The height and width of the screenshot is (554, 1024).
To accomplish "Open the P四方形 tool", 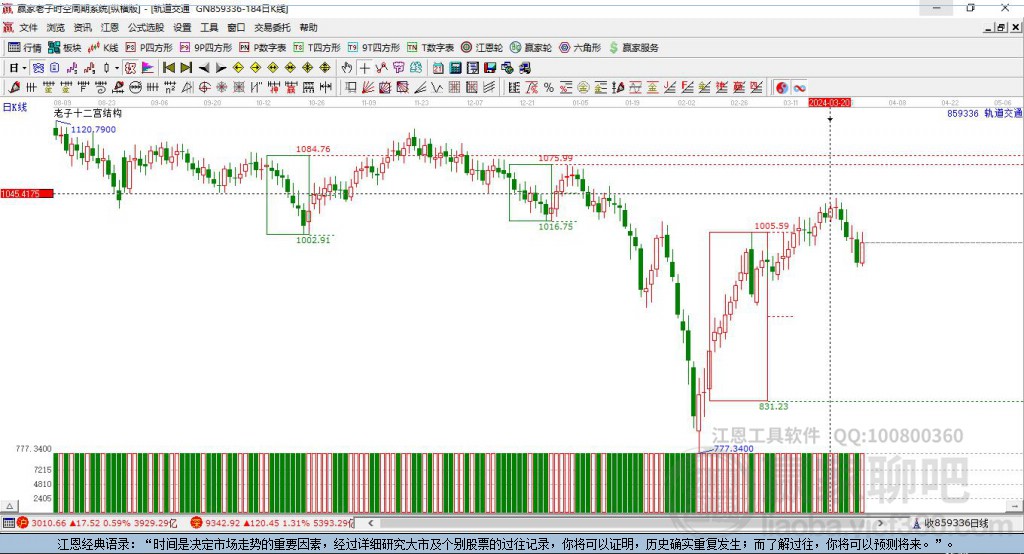I will 149,48.
